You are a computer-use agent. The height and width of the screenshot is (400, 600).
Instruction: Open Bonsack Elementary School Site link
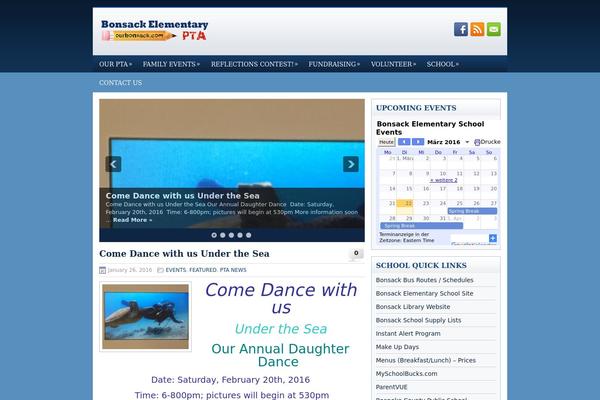click(424, 293)
